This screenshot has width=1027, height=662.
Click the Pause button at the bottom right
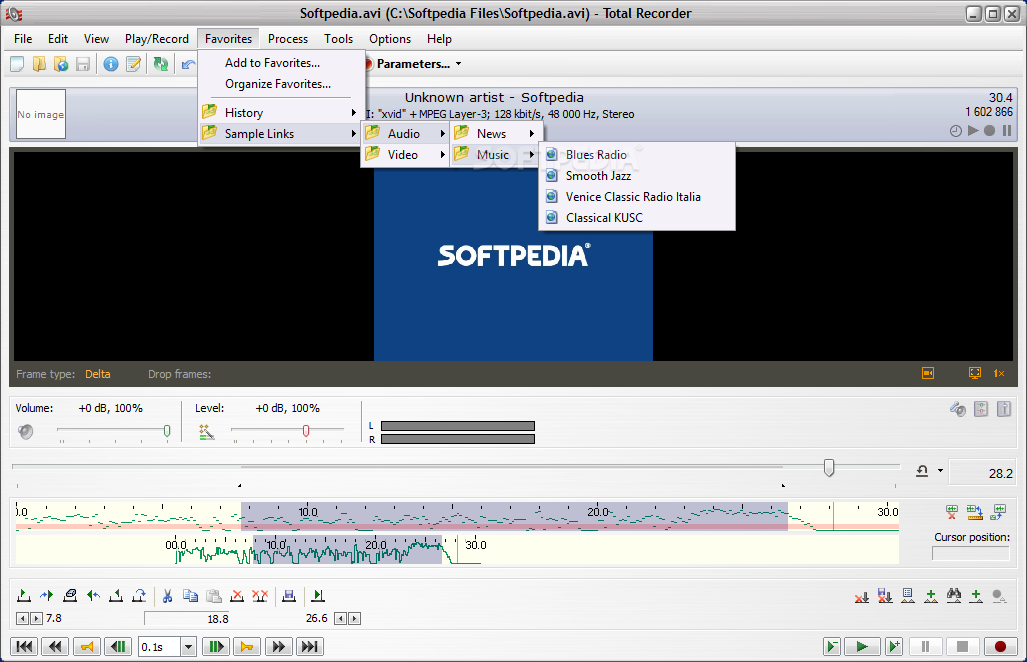click(925, 647)
